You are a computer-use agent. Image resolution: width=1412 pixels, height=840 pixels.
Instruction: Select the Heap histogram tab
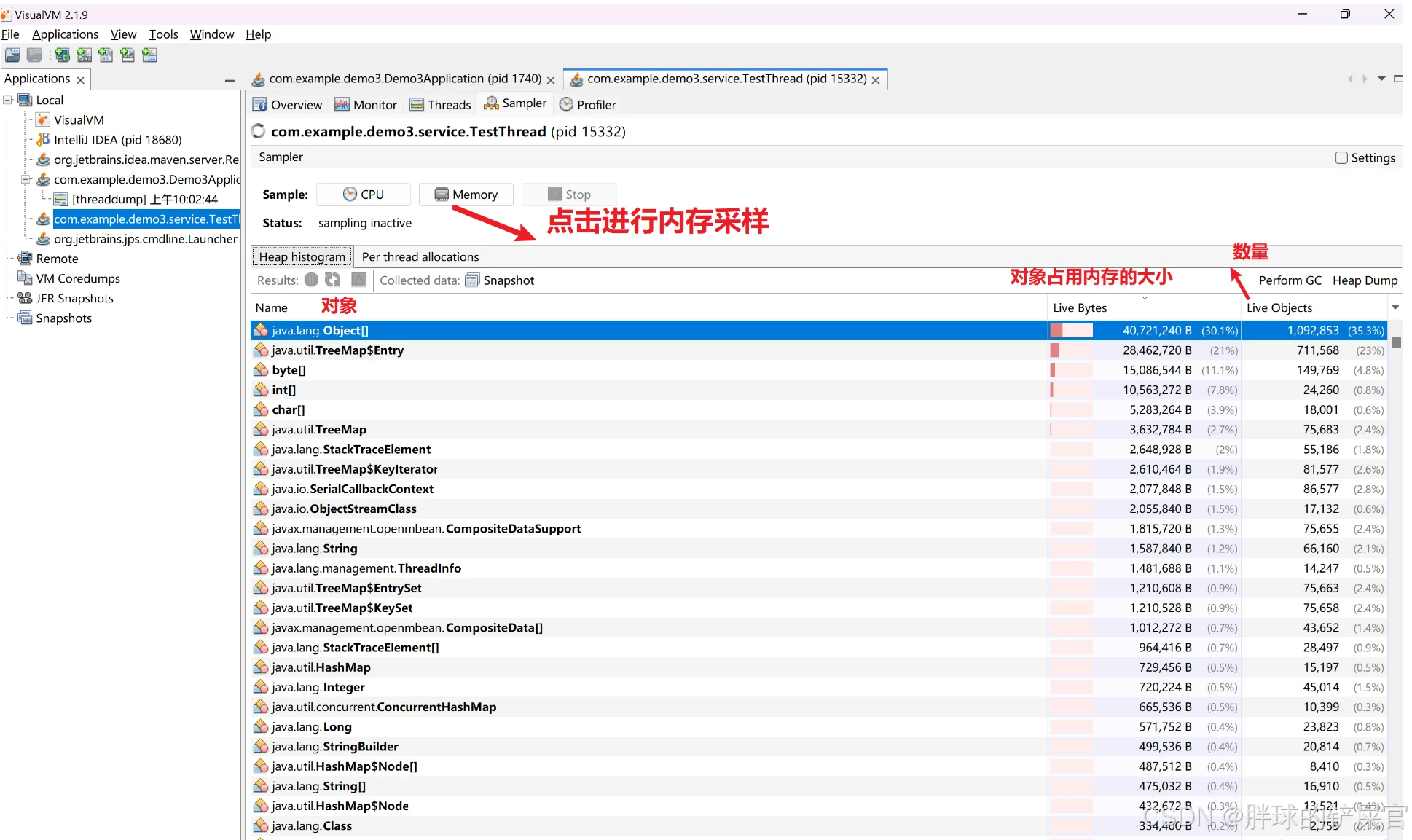(302, 256)
